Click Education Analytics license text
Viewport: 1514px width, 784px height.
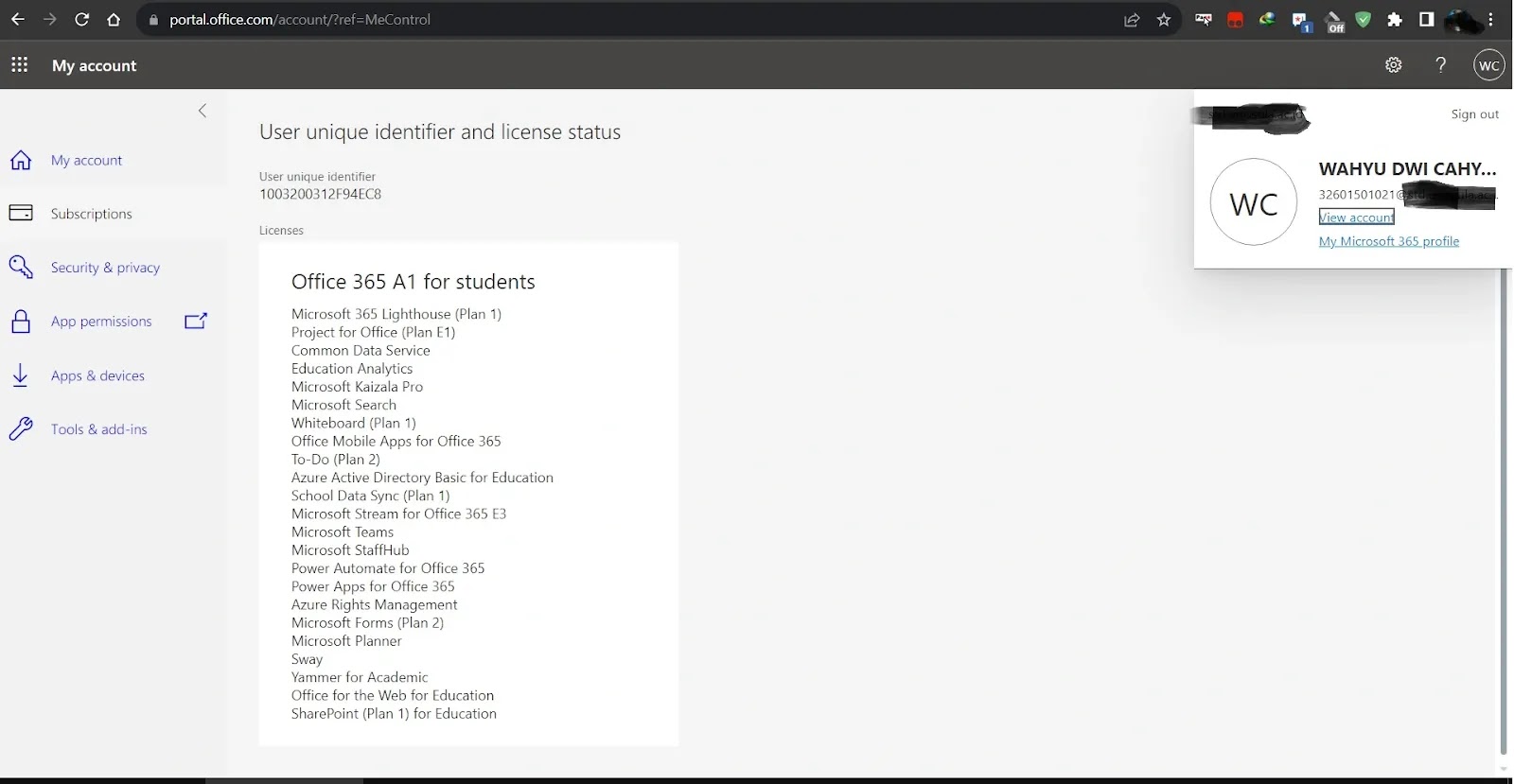coord(352,369)
